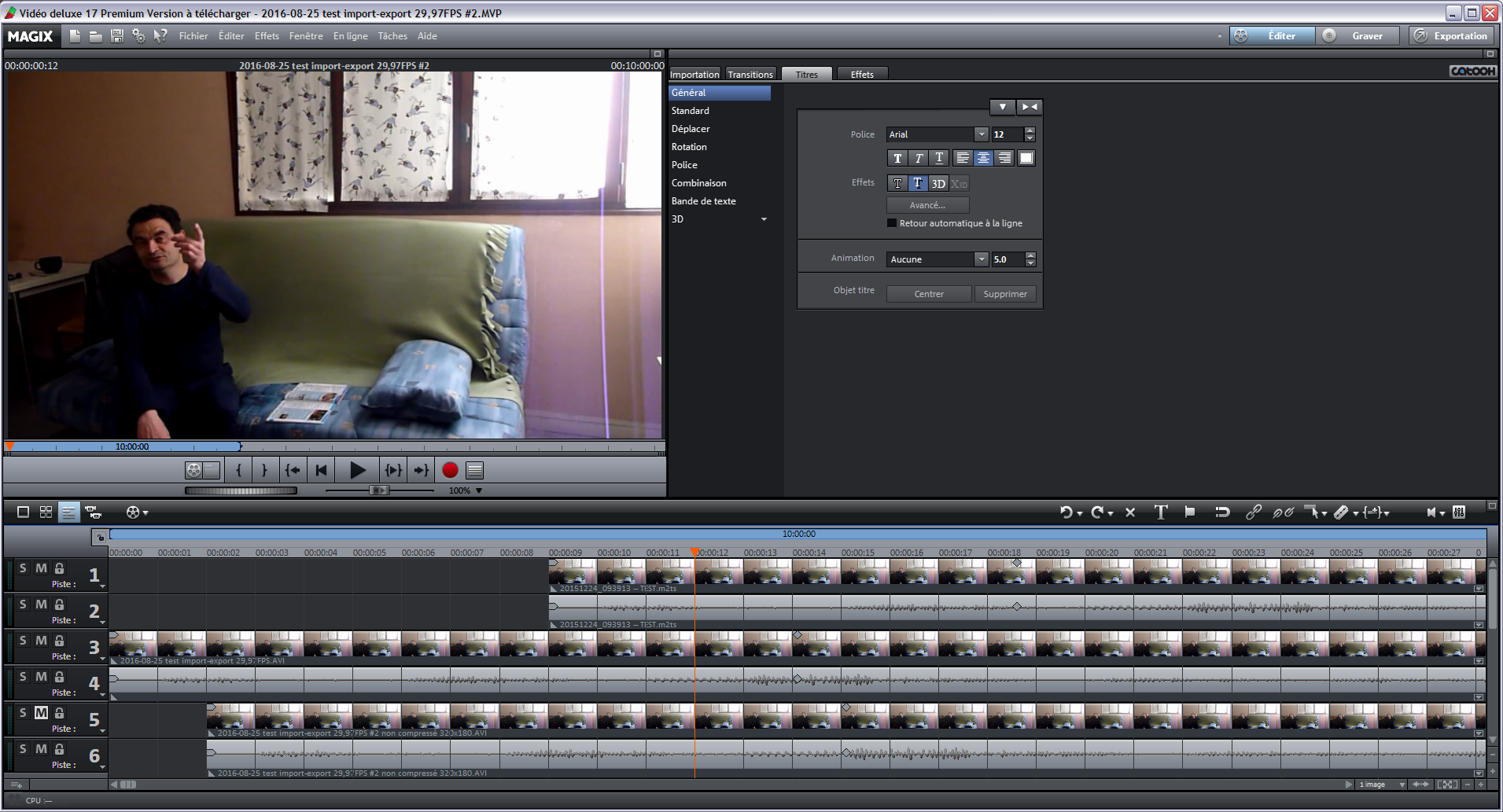The width and height of the screenshot is (1503, 812).
Task: Switch to the Transitions tab
Action: (x=750, y=75)
